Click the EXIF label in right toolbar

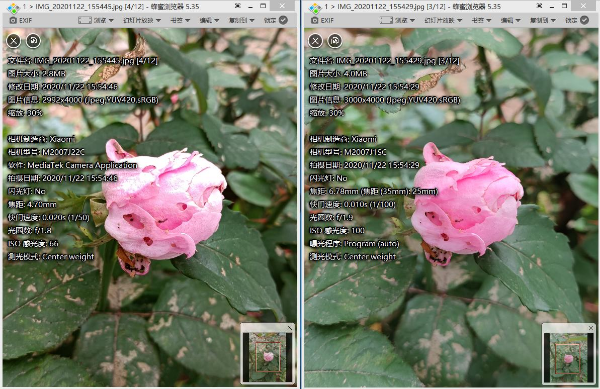coord(328,20)
